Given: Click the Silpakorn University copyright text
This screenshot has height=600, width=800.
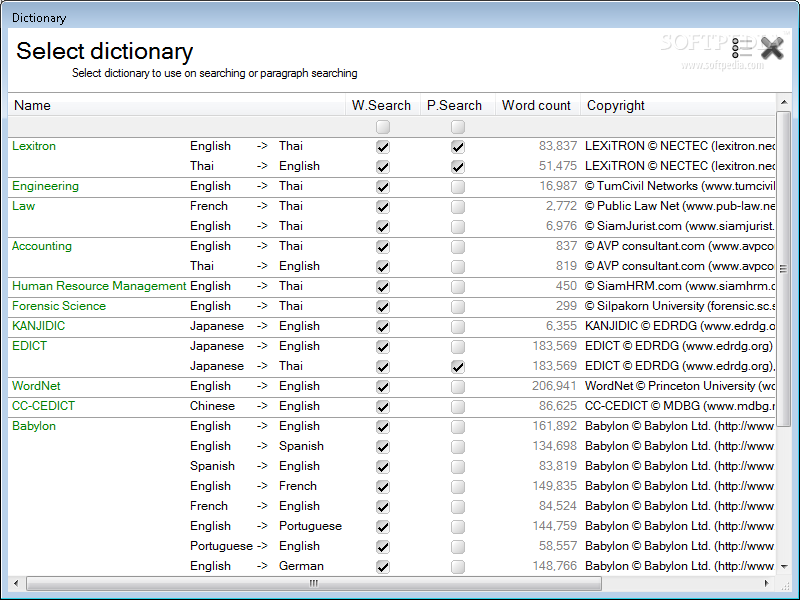Looking at the screenshot, I should coord(680,306).
